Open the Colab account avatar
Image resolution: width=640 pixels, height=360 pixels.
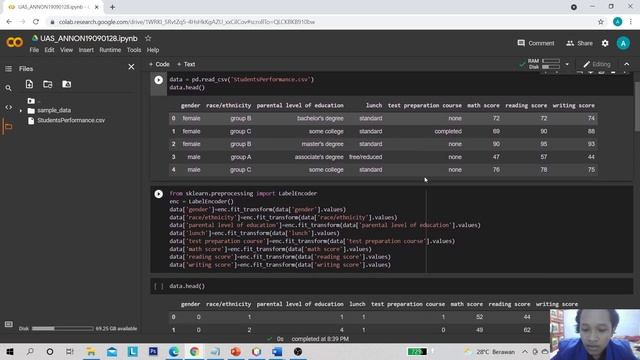click(x=623, y=43)
